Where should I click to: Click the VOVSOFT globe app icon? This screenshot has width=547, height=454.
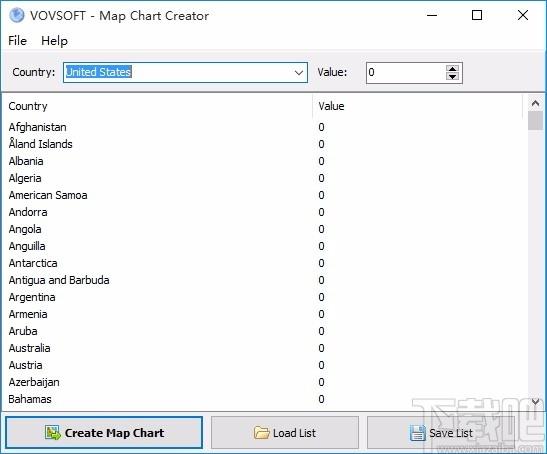click(x=16, y=15)
